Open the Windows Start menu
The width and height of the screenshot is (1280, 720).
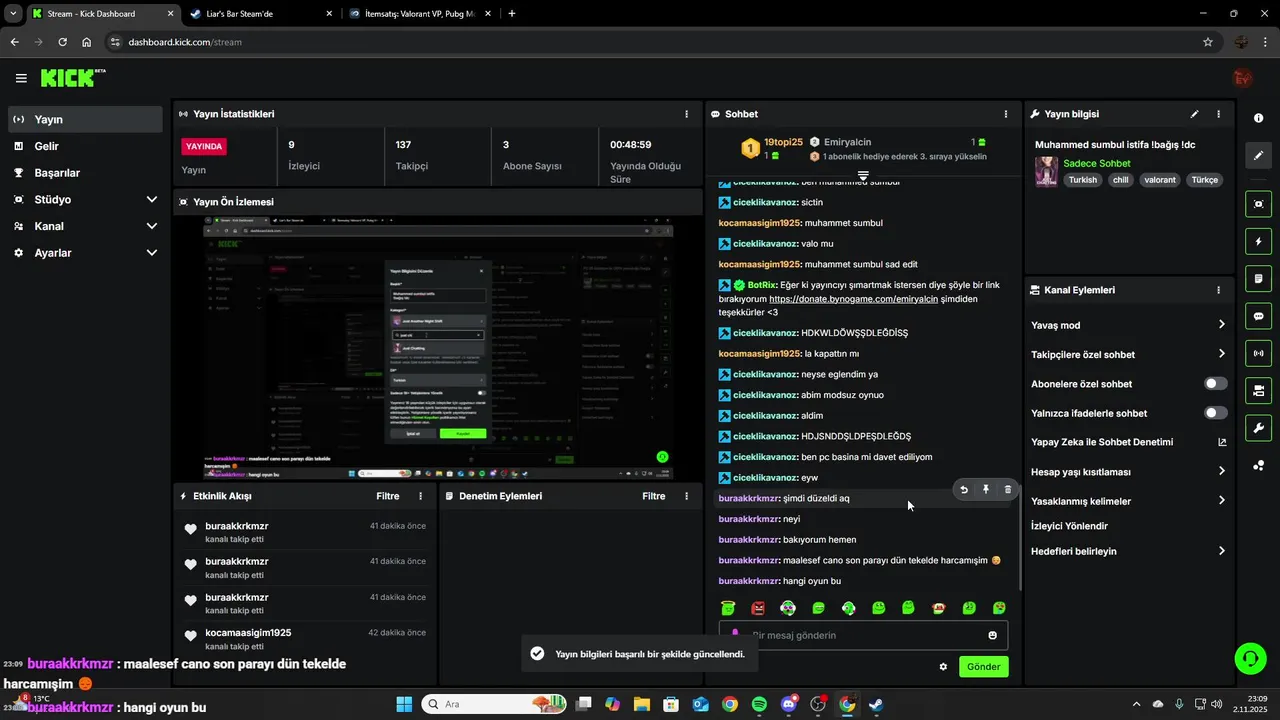pyautogui.click(x=404, y=704)
